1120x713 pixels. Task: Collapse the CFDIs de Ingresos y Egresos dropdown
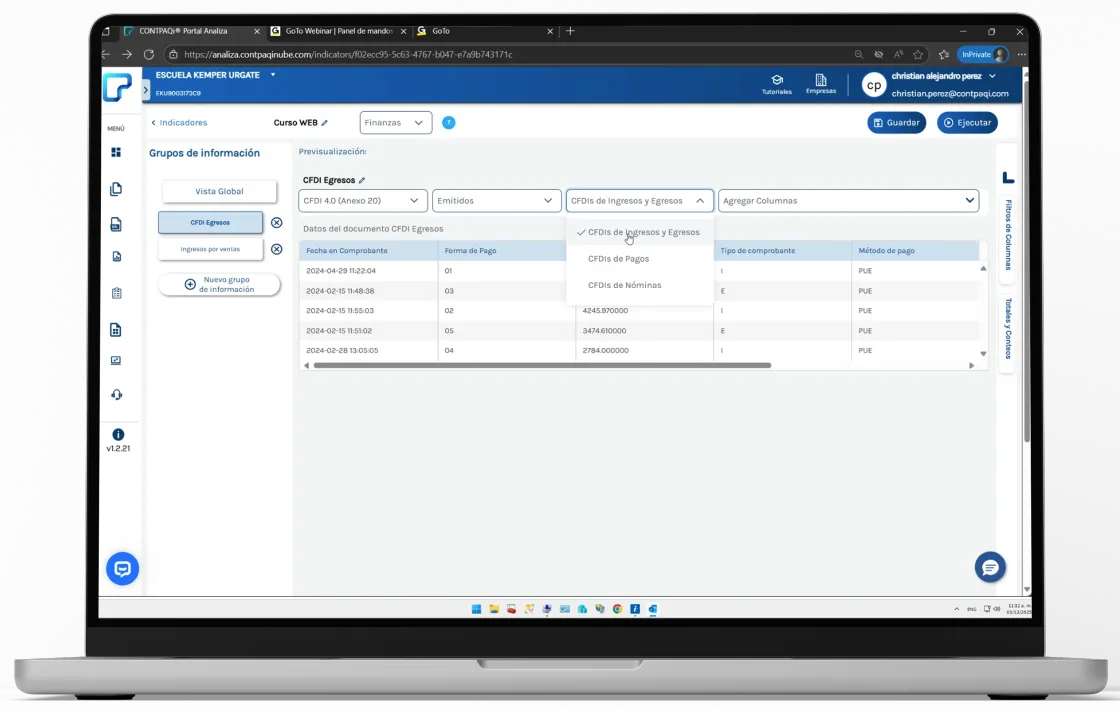tap(639, 201)
